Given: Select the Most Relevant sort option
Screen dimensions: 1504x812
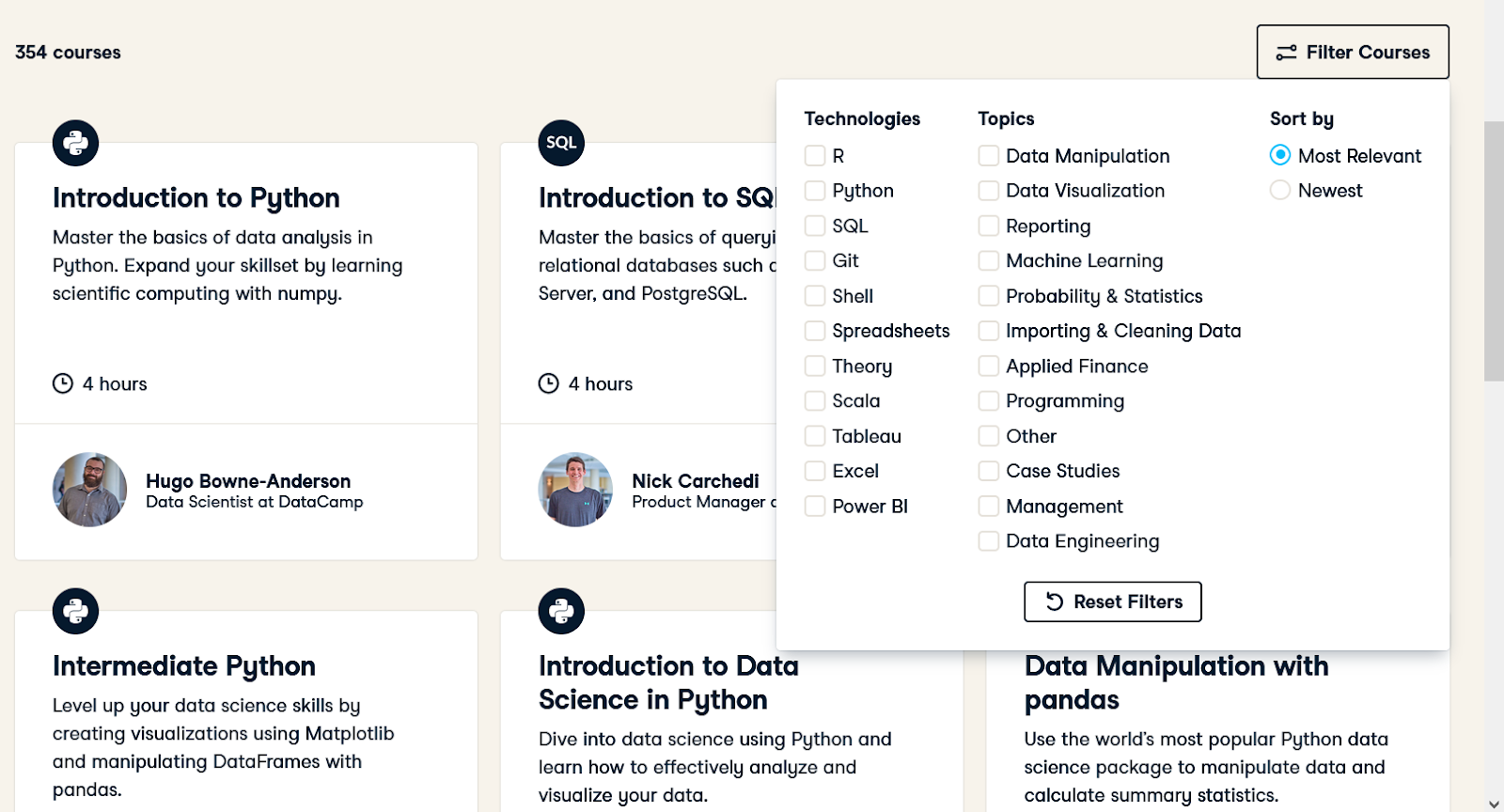Looking at the screenshot, I should pos(1280,156).
